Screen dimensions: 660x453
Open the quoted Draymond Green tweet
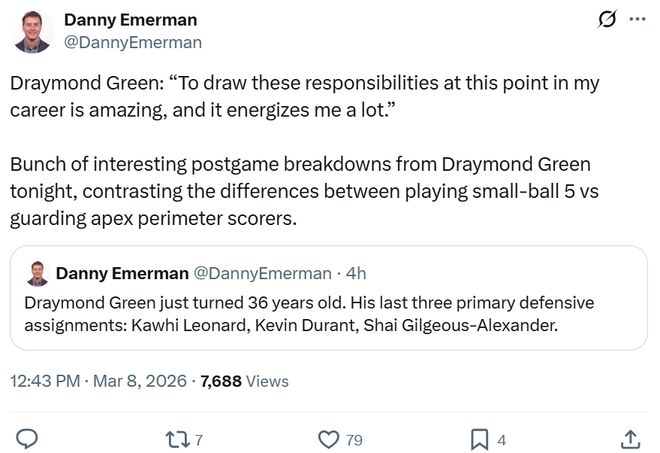[330, 311]
